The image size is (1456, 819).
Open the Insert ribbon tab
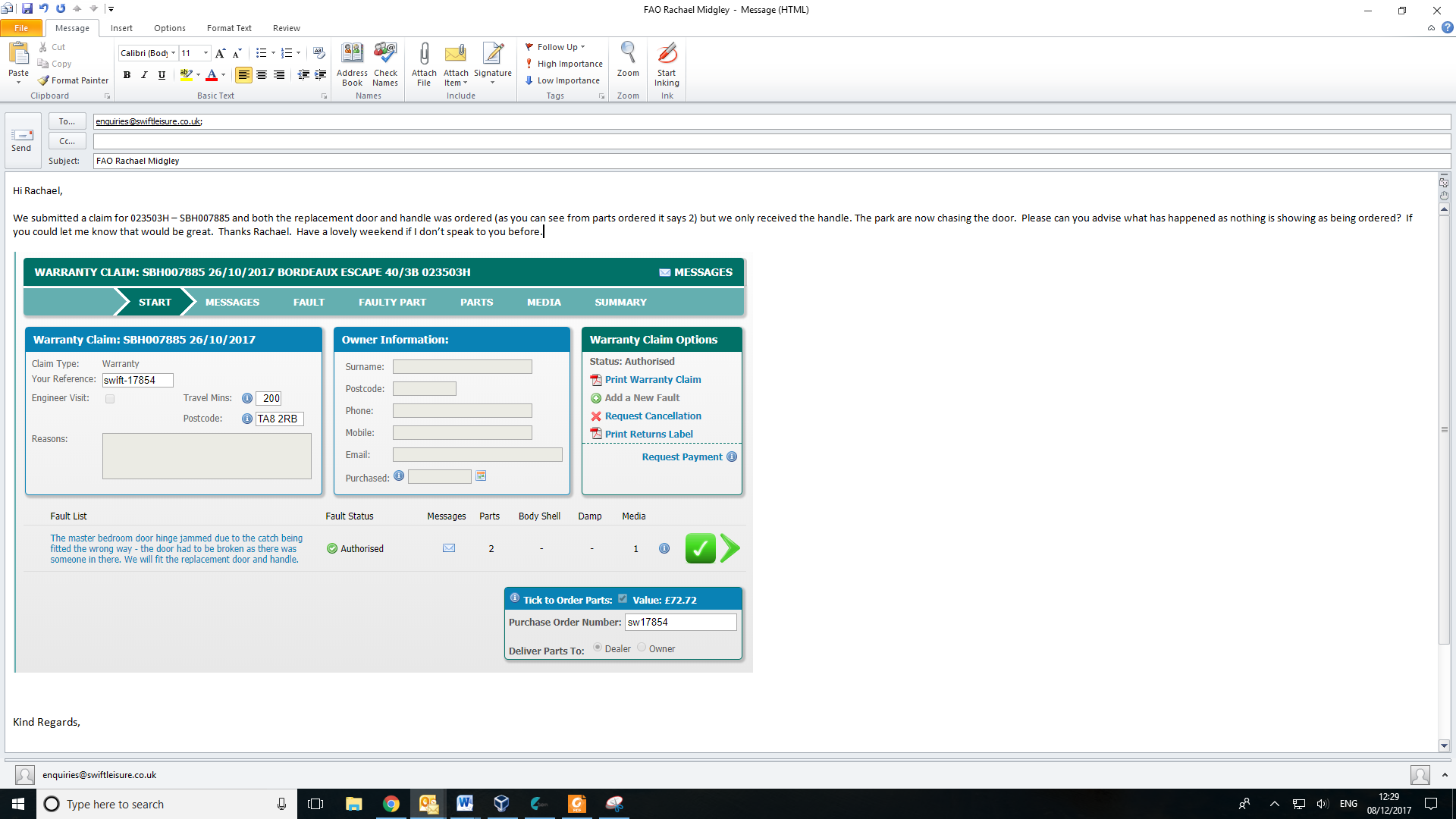coord(121,28)
